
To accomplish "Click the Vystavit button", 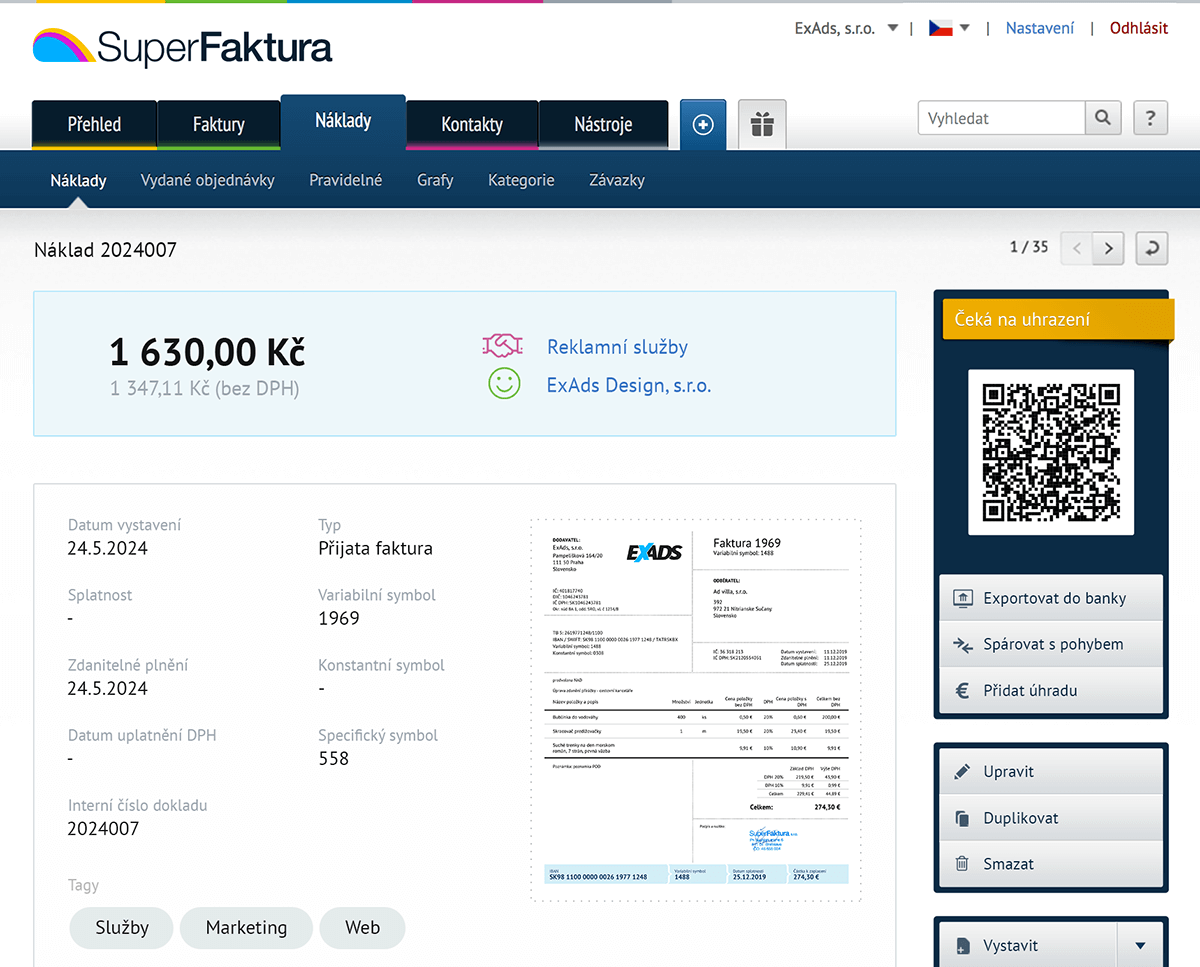I will (1028, 945).
